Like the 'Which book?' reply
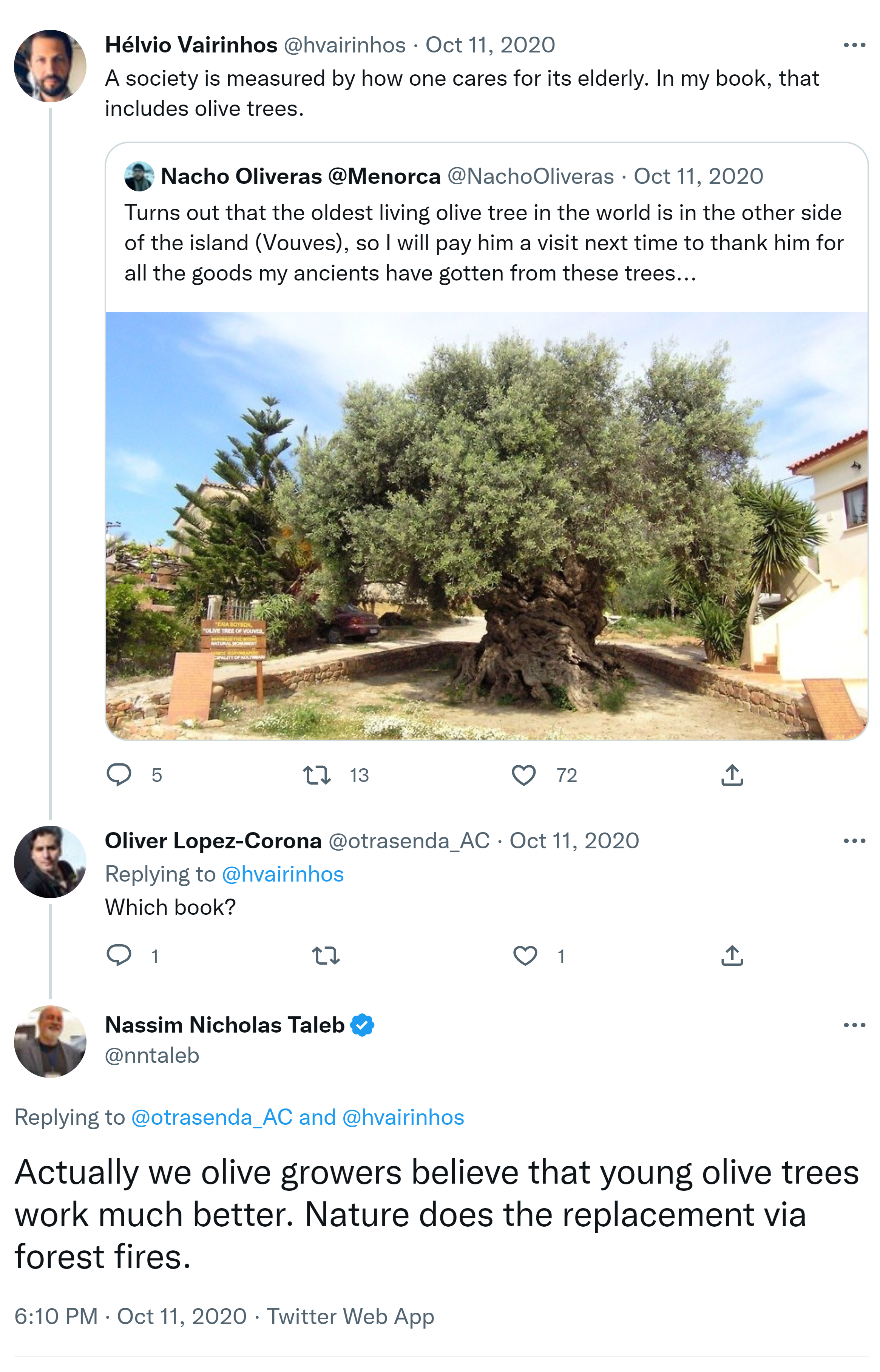Image resolution: width=880 pixels, height=1372 pixels. pos(525,956)
